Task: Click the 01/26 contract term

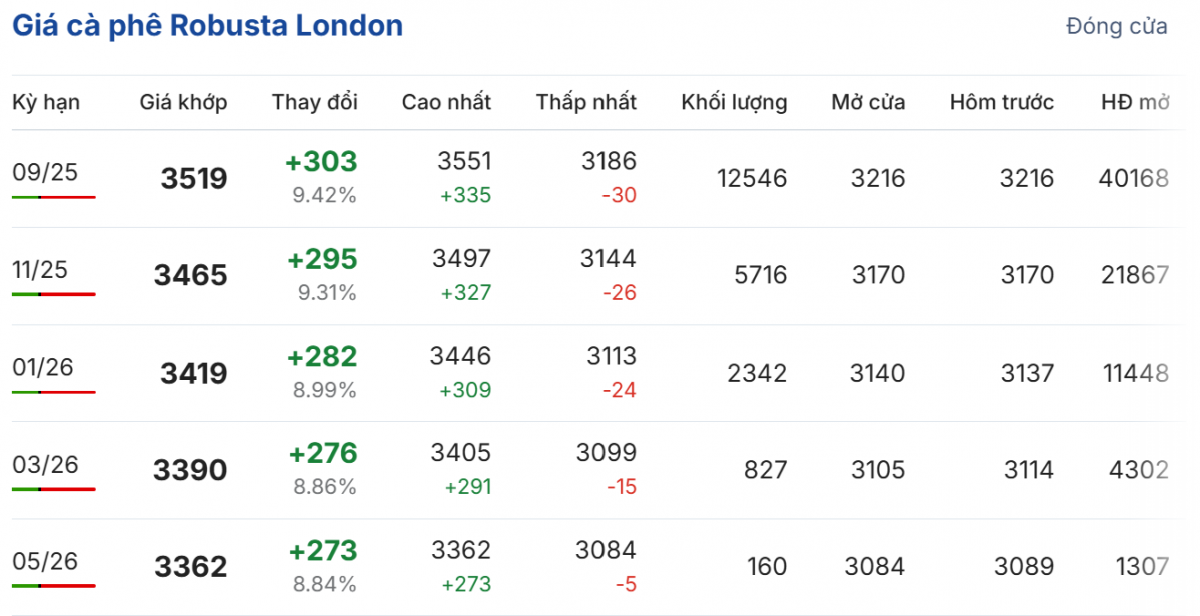Action: click(x=45, y=367)
